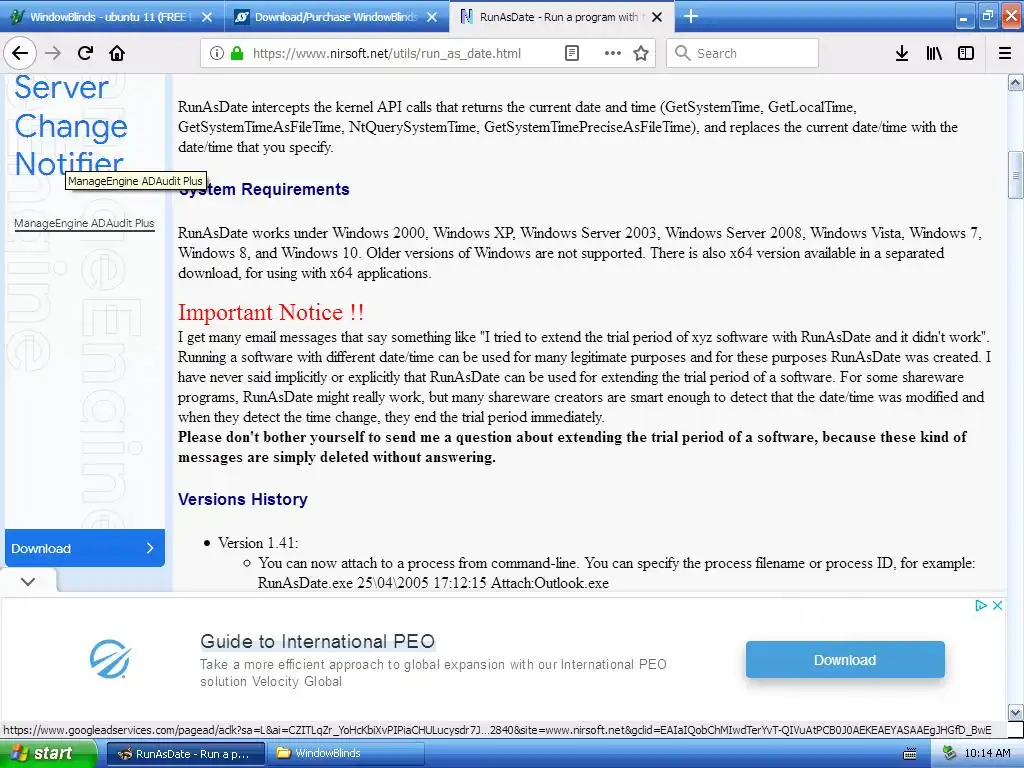Click the Server Change Notifier ad title
Screen dimensions: 1024x768
[x=71, y=125]
